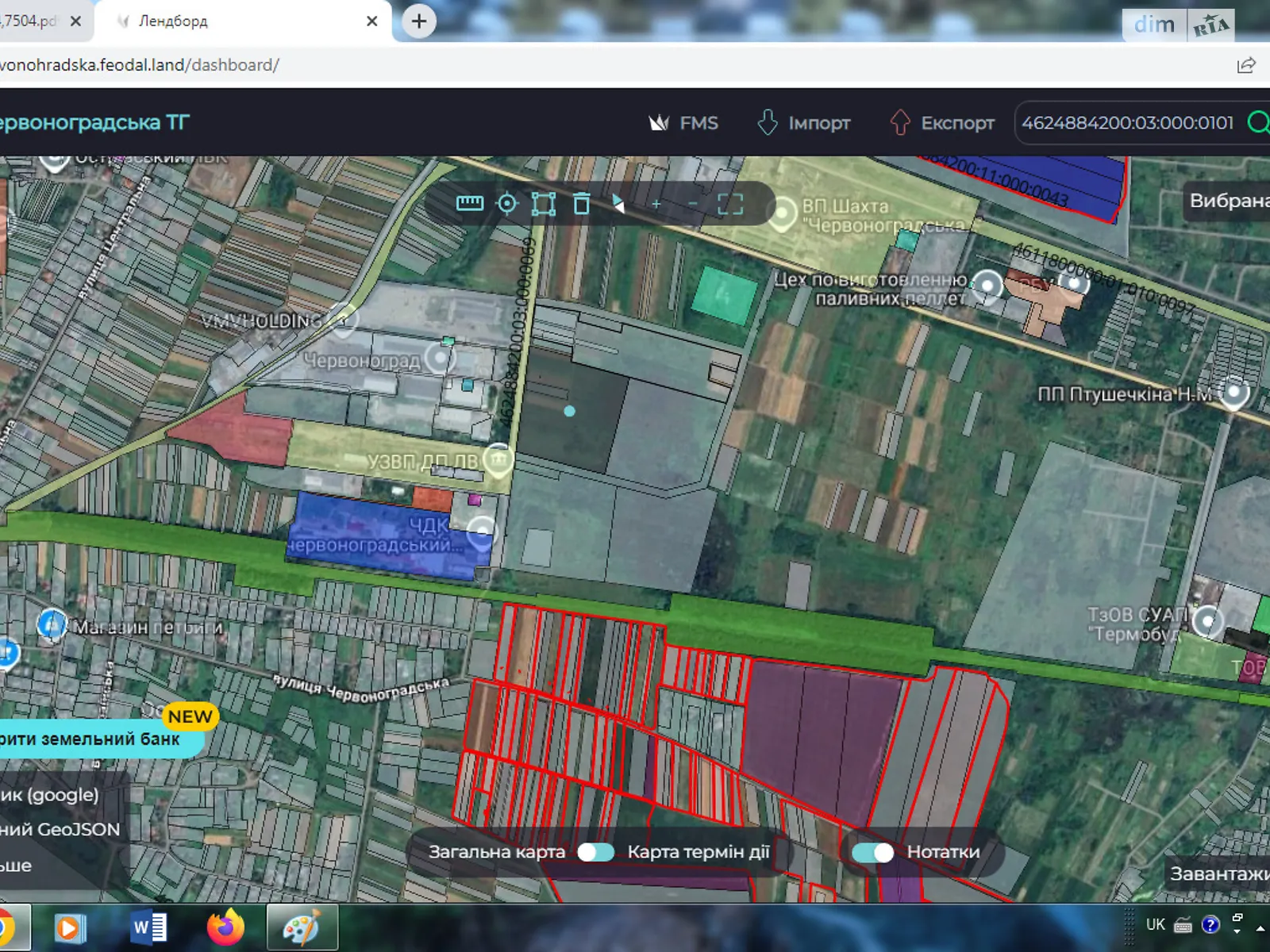The width and height of the screenshot is (1270, 952).
Task: Disable the Нотатки toggle
Action: pos(872,852)
